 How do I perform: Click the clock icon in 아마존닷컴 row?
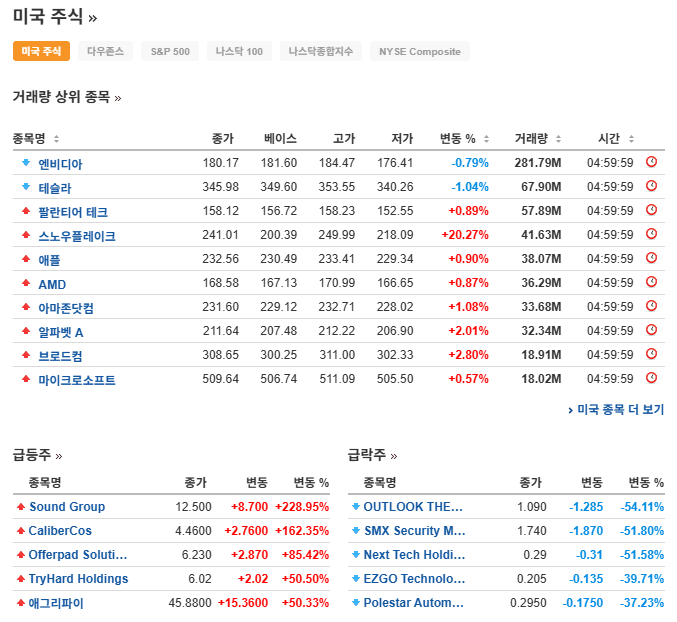[651, 306]
